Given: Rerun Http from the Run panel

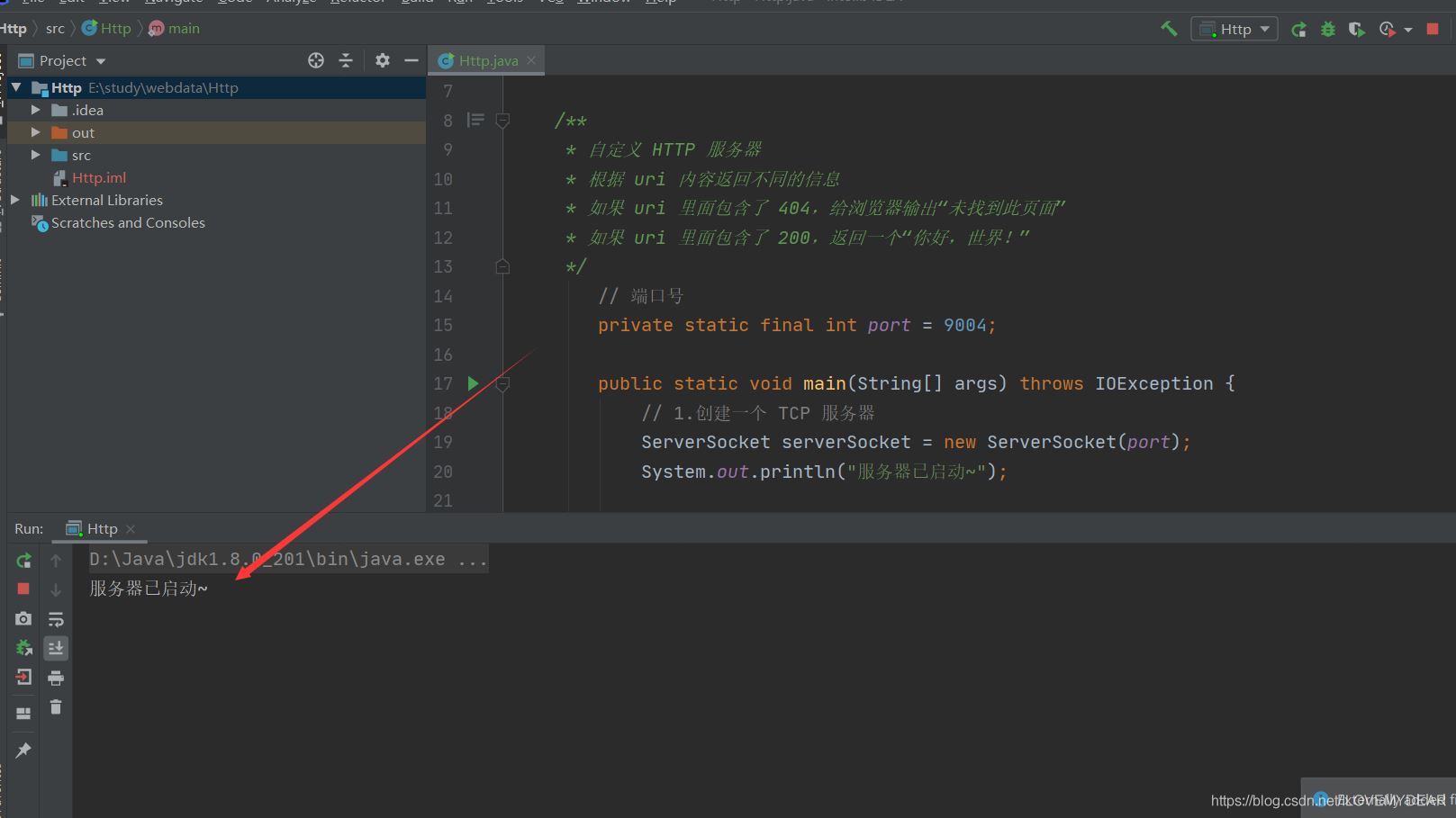Looking at the screenshot, I should [x=23, y=561].
